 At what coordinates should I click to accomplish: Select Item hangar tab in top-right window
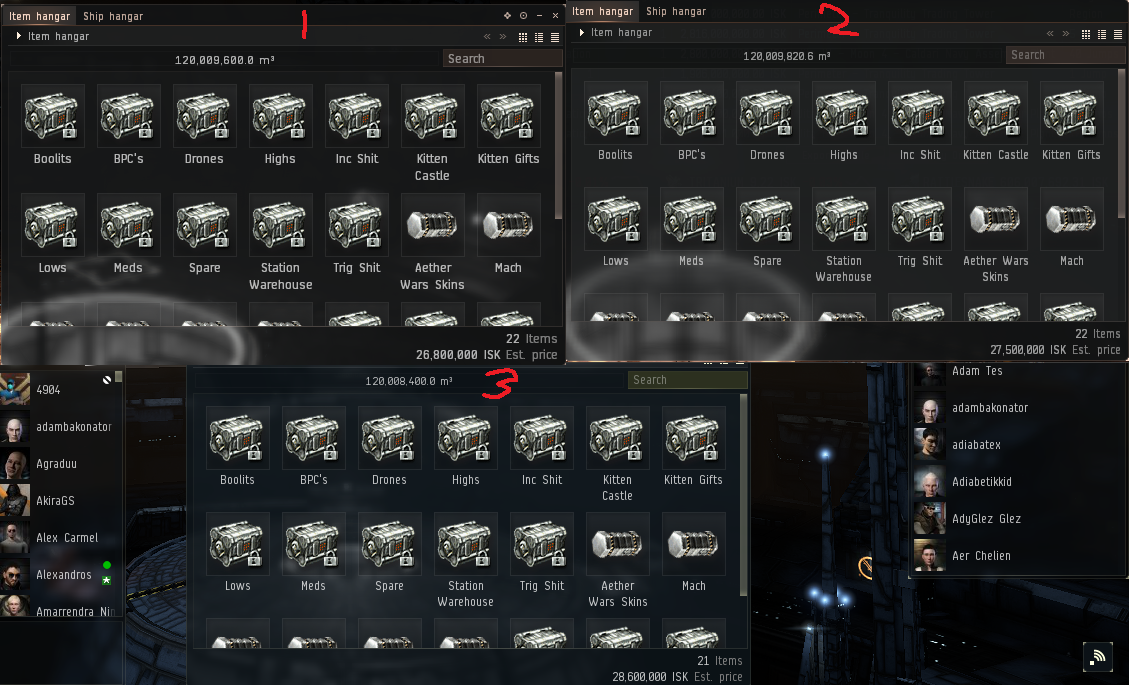[603, 12]
